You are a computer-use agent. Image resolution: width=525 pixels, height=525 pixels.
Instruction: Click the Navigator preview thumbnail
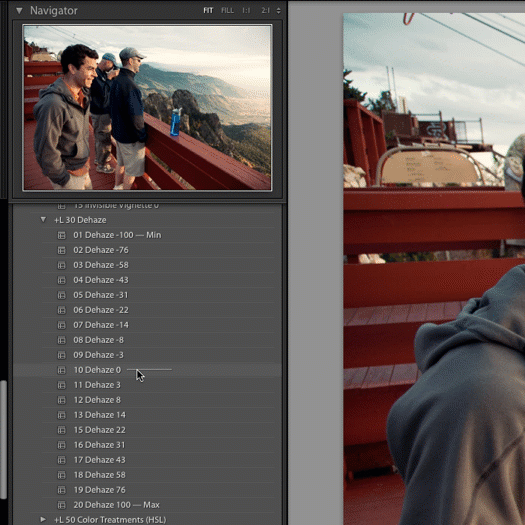[x=147, y=107]
